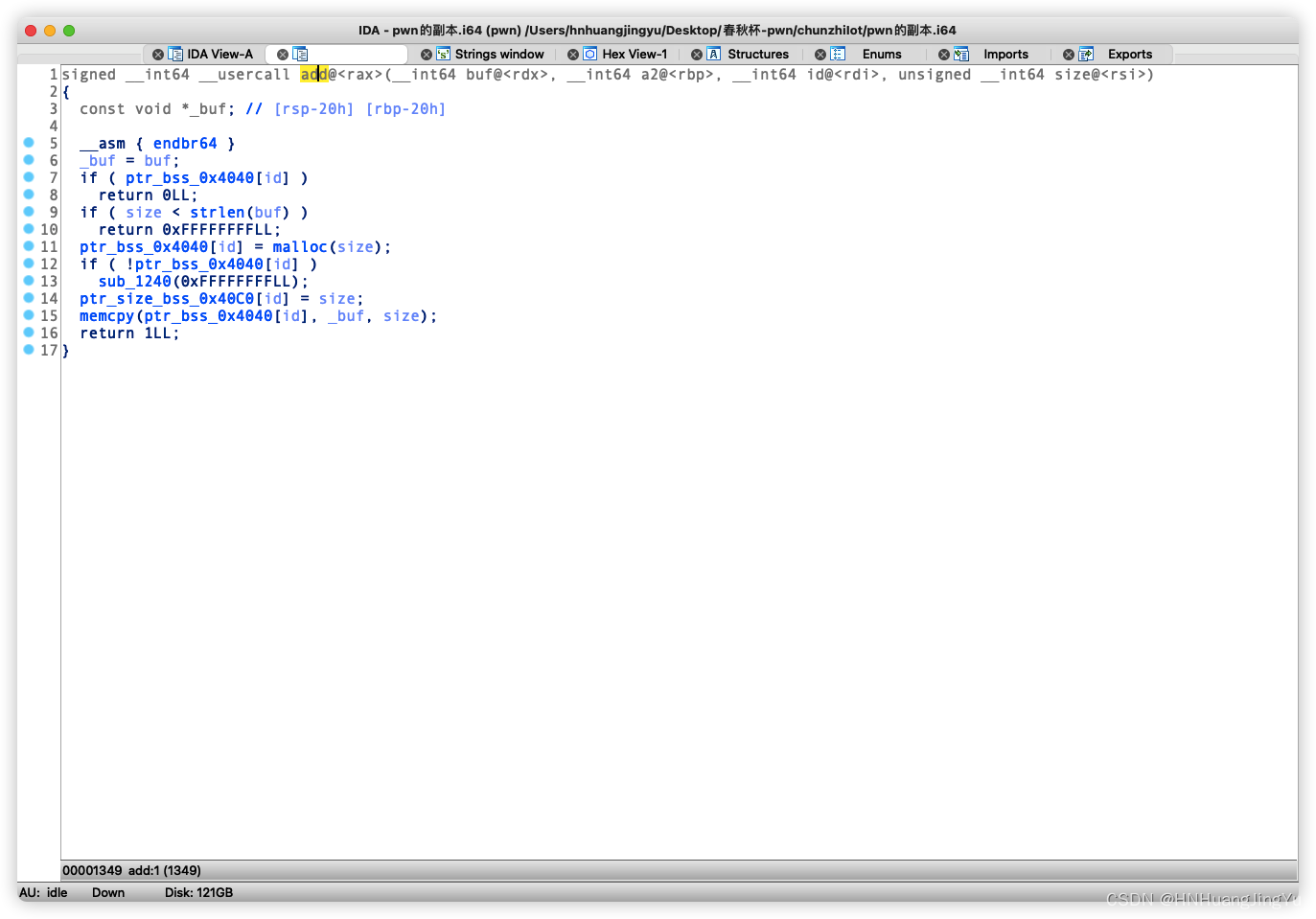Viewport: 1316px width, 919px height.
Task: Click the 'AU: idle' status indicator
Action: [x=43, y=893]
